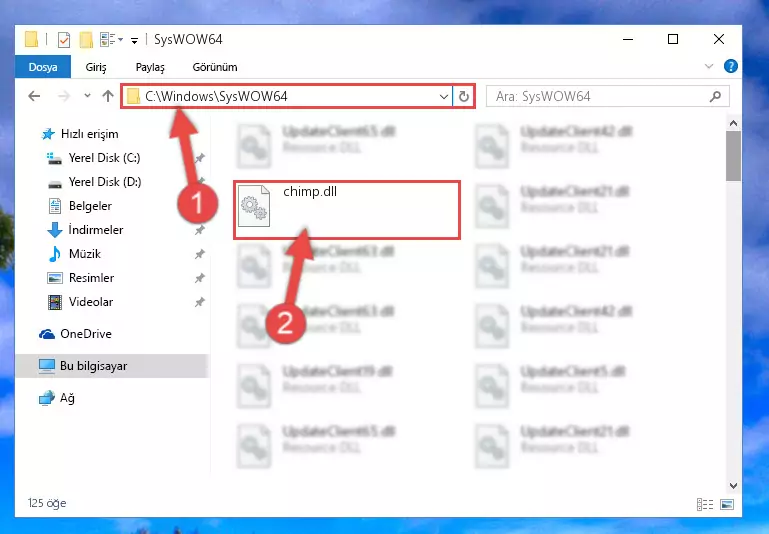This screenshot has width=769, height=534.
Task: Open Resimler in the sidebar
Action: point(91,278)
